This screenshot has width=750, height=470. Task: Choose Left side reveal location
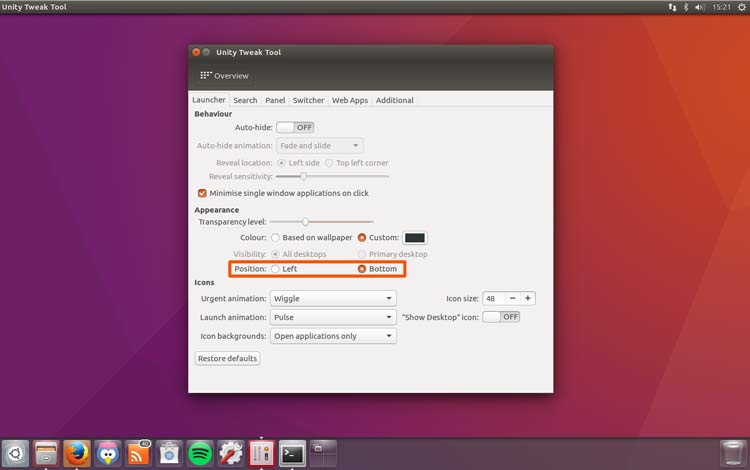pyautogui.click(x=281, y=163)
